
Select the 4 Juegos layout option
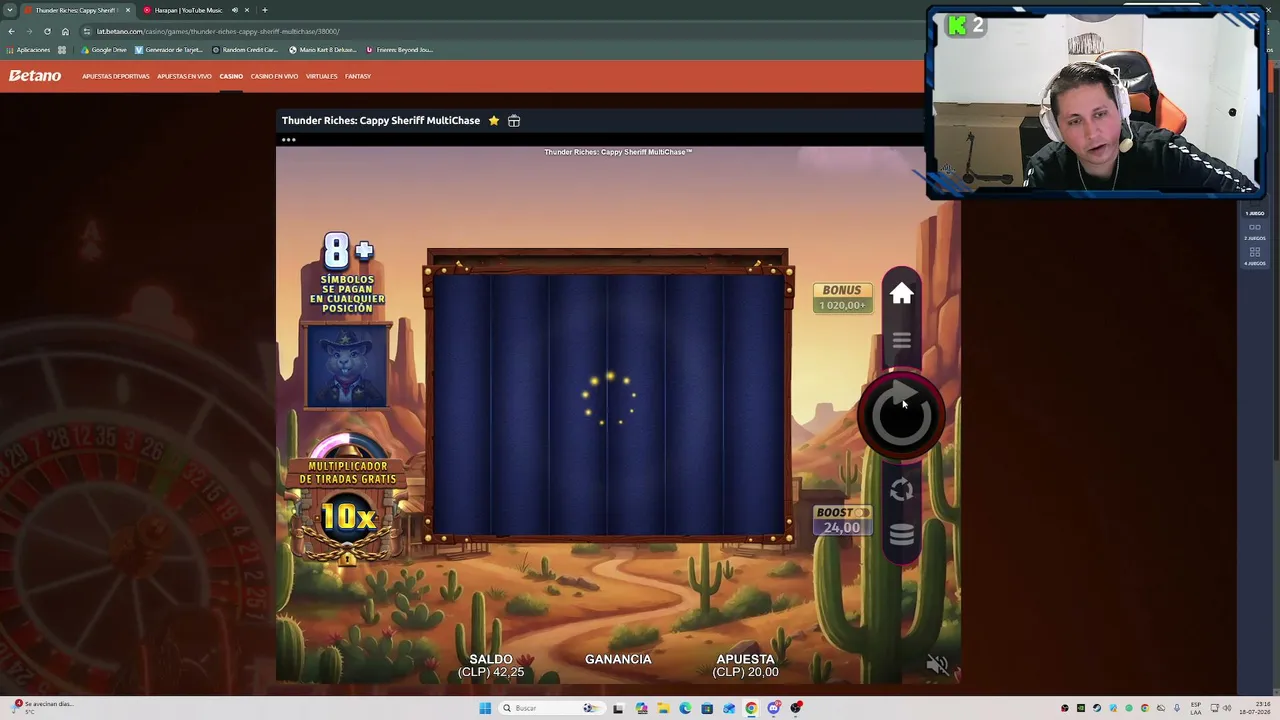1254,257
